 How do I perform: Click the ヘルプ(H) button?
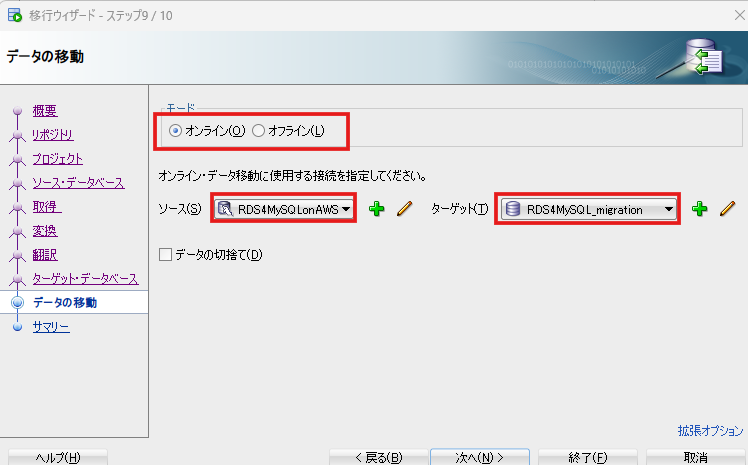(58, 457)
